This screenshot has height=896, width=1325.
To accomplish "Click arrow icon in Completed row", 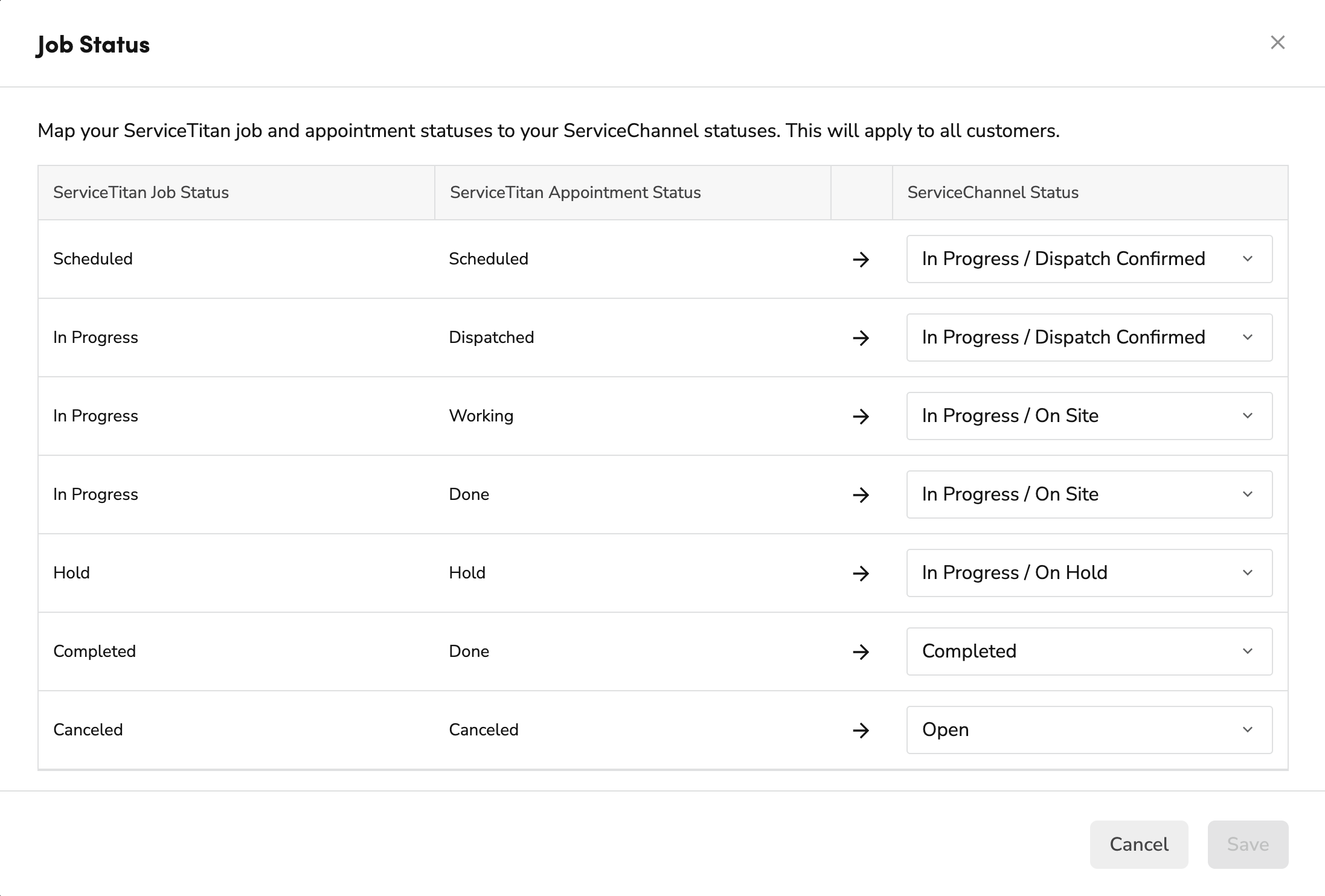I will pos(861,652).
